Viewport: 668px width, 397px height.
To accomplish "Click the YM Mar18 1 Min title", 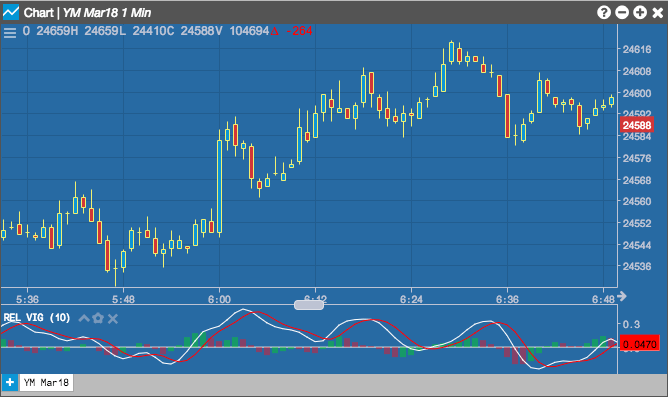I will click(107, 13).
